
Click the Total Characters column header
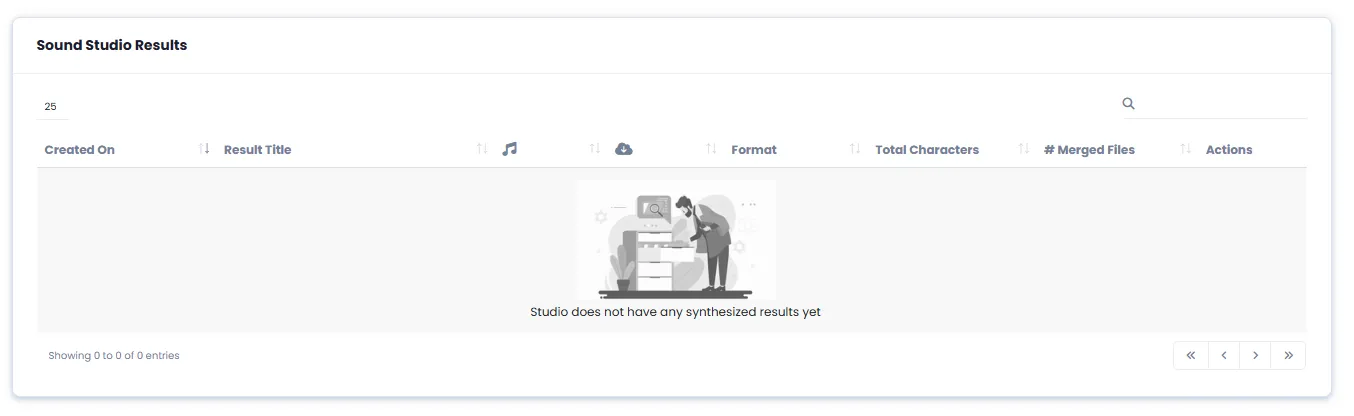(927, 150)
